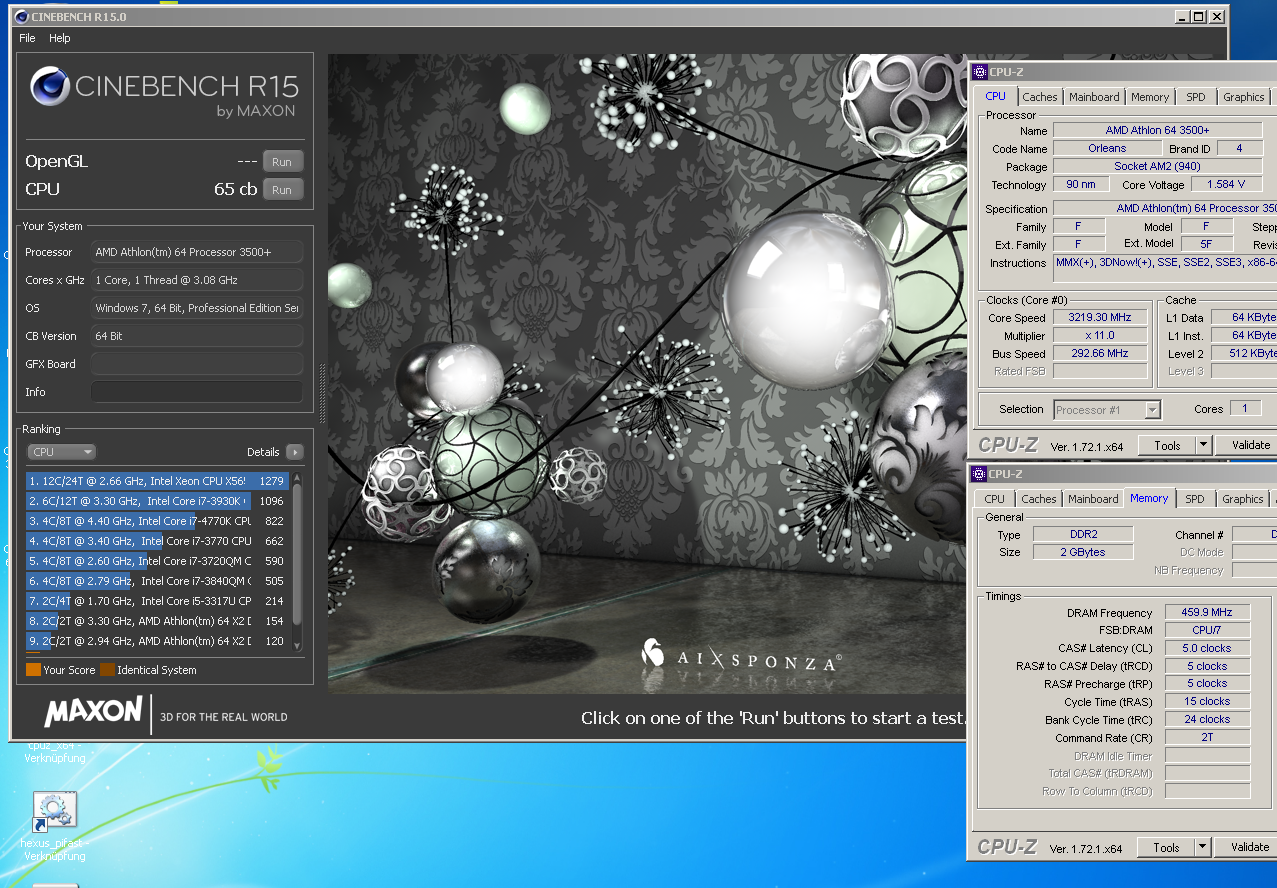Click the CPU score 65 cb
Image resolution: width=1277 pixels, height=888 pixels.
(236, 189)
